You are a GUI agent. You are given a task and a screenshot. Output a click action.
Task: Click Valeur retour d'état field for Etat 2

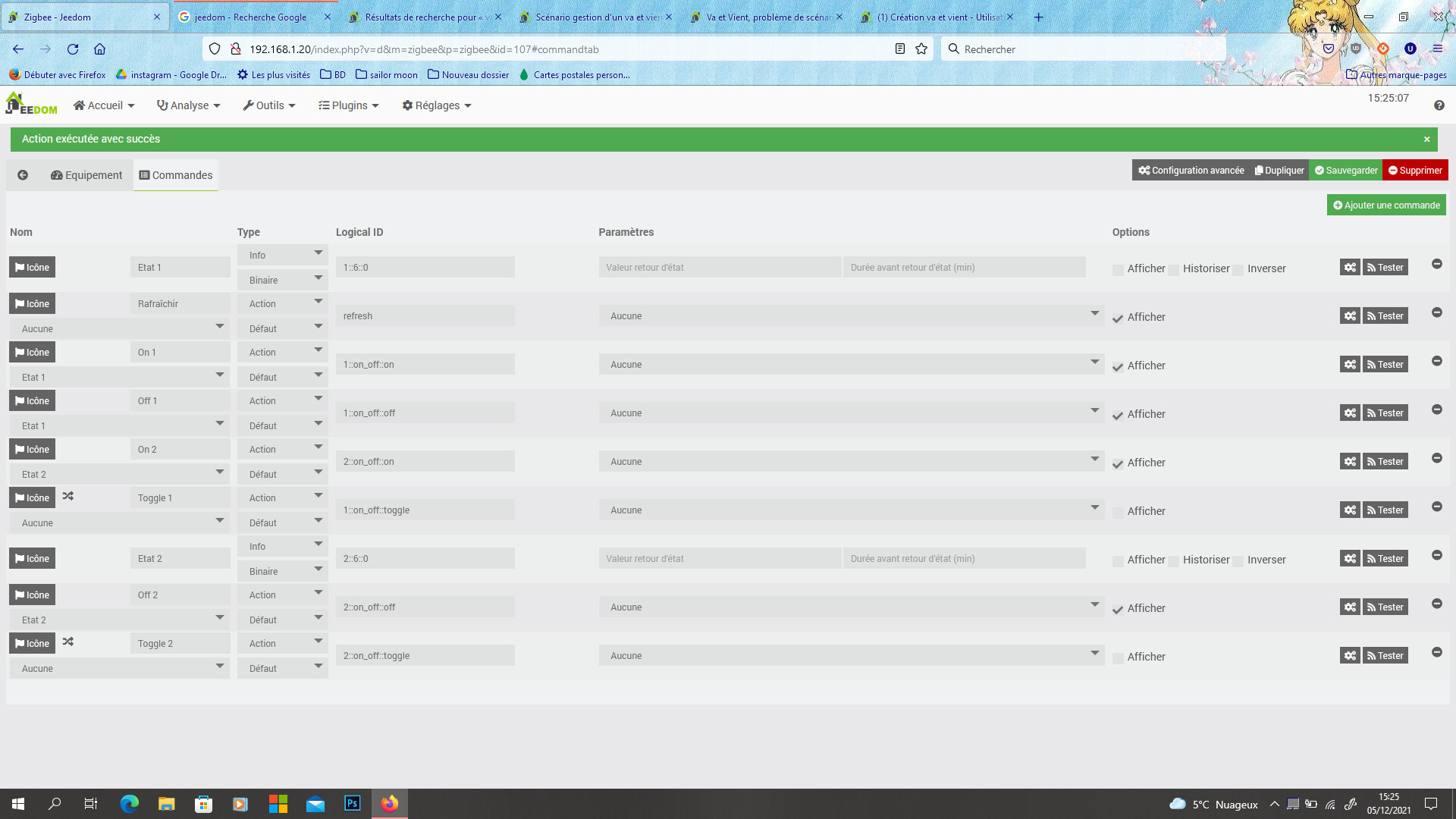point(720,558)
